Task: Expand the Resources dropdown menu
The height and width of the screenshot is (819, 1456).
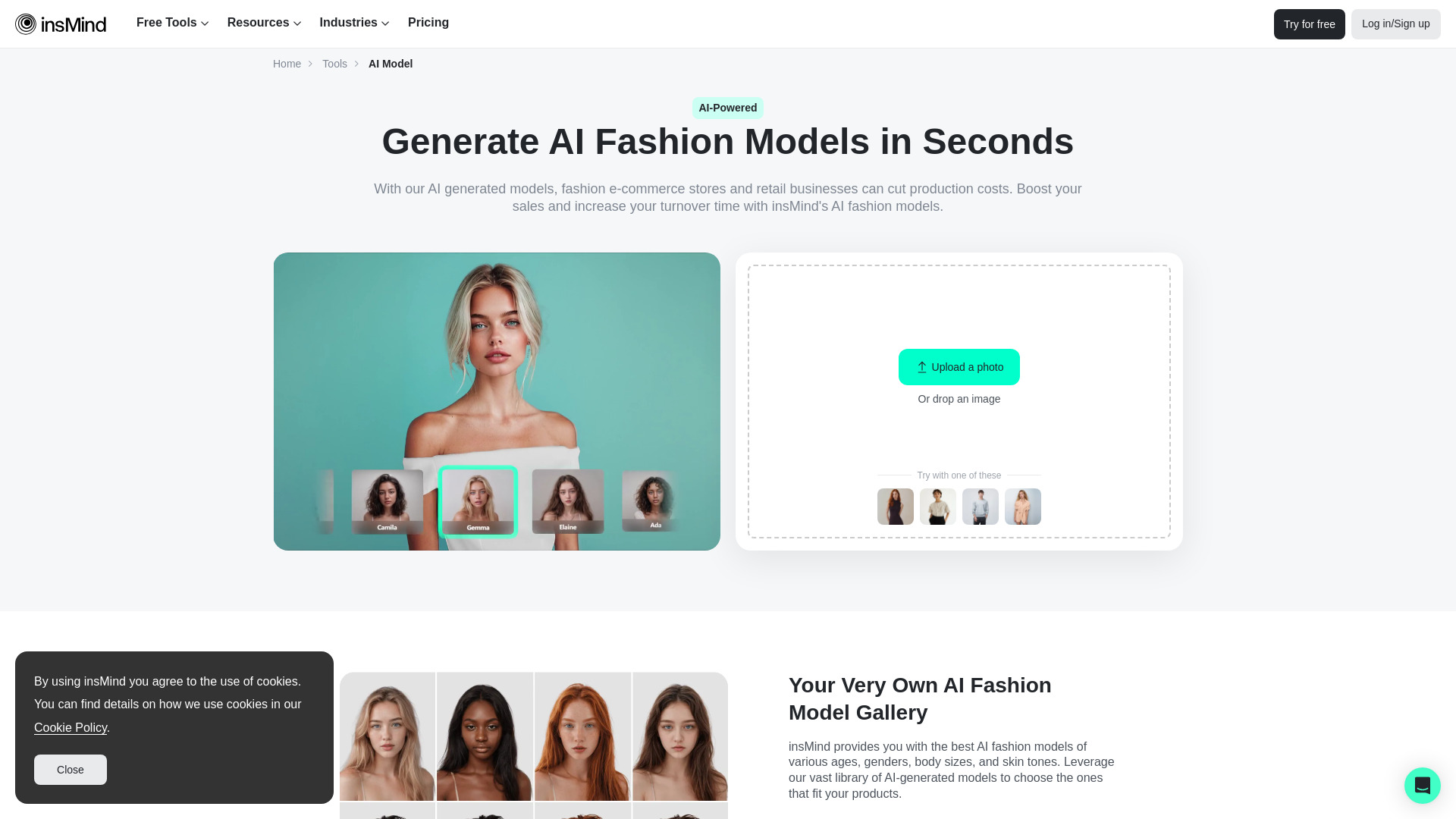Action: [264, 22]
